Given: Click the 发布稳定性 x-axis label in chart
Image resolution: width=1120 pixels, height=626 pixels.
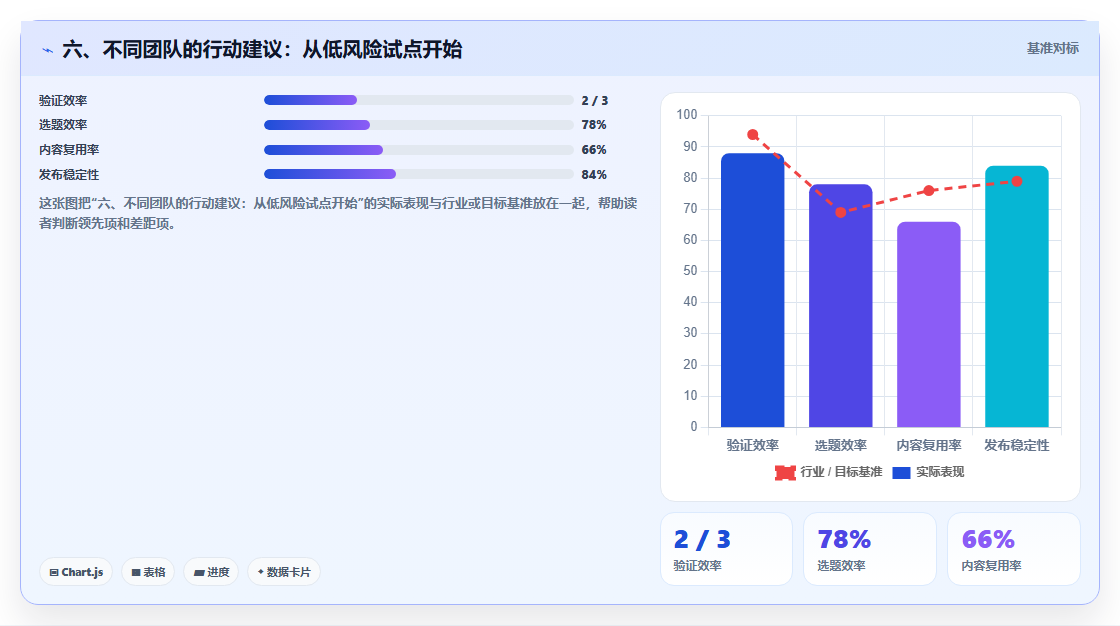Looking at the screenshot, I should pyautogui.click(x=1016, y=445).
